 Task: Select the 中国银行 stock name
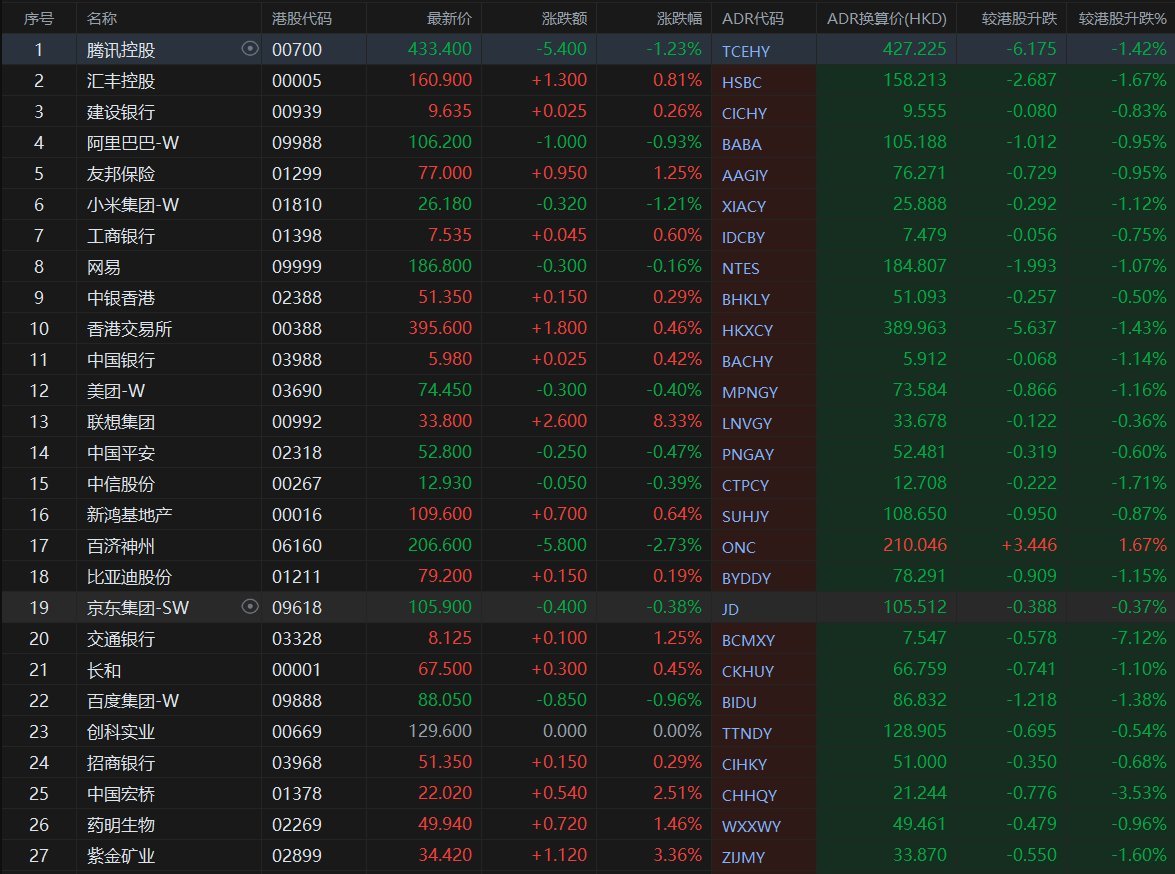(121, 360)
